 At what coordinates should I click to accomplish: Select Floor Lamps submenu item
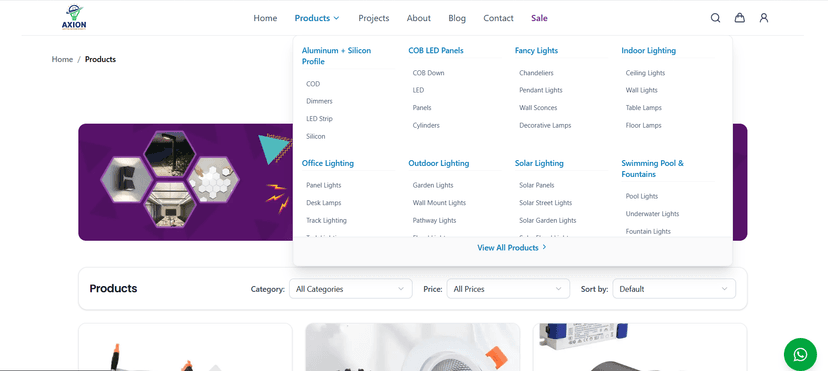click(x=644, y=126)
